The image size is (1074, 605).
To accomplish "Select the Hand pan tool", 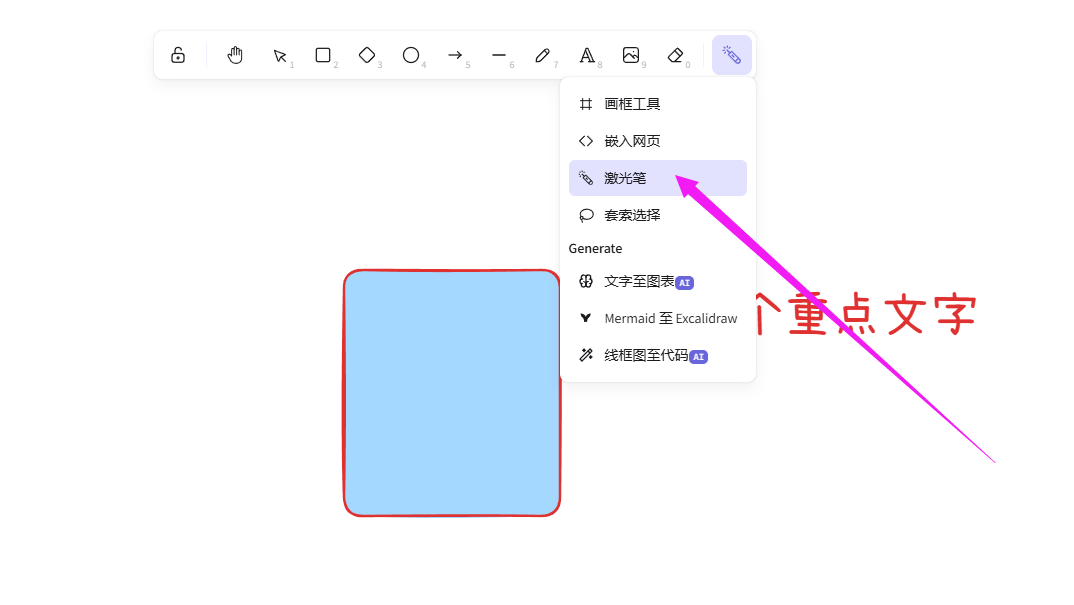I will tap(235, 55).
